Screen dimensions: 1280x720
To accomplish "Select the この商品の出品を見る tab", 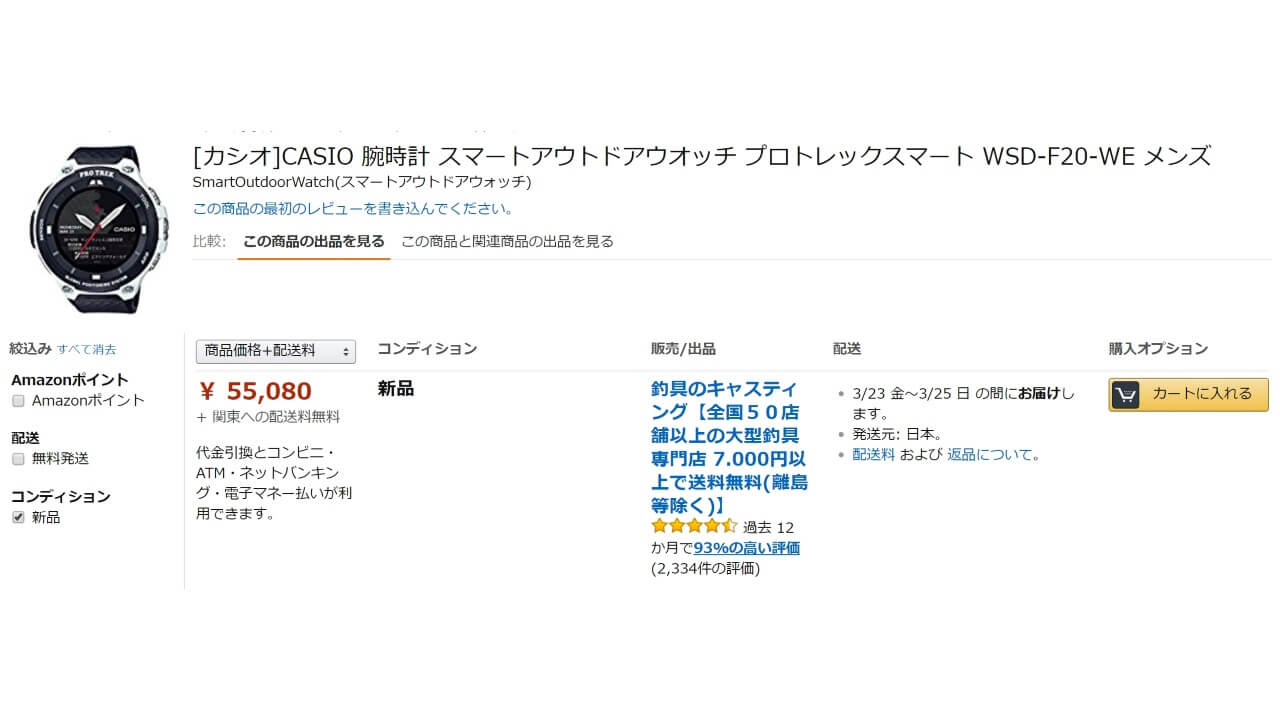I will [x=313, y=241].
